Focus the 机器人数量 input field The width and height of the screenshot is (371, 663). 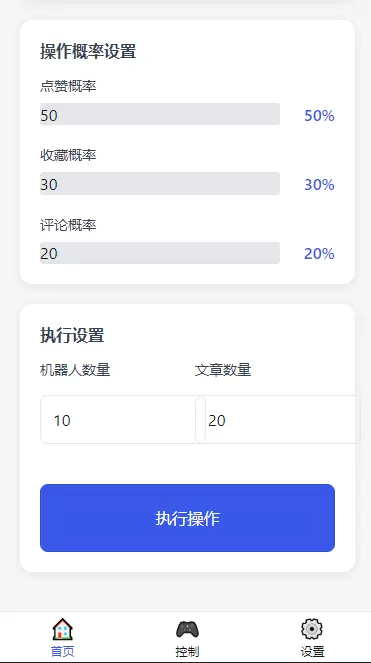[x=123, y=419]
